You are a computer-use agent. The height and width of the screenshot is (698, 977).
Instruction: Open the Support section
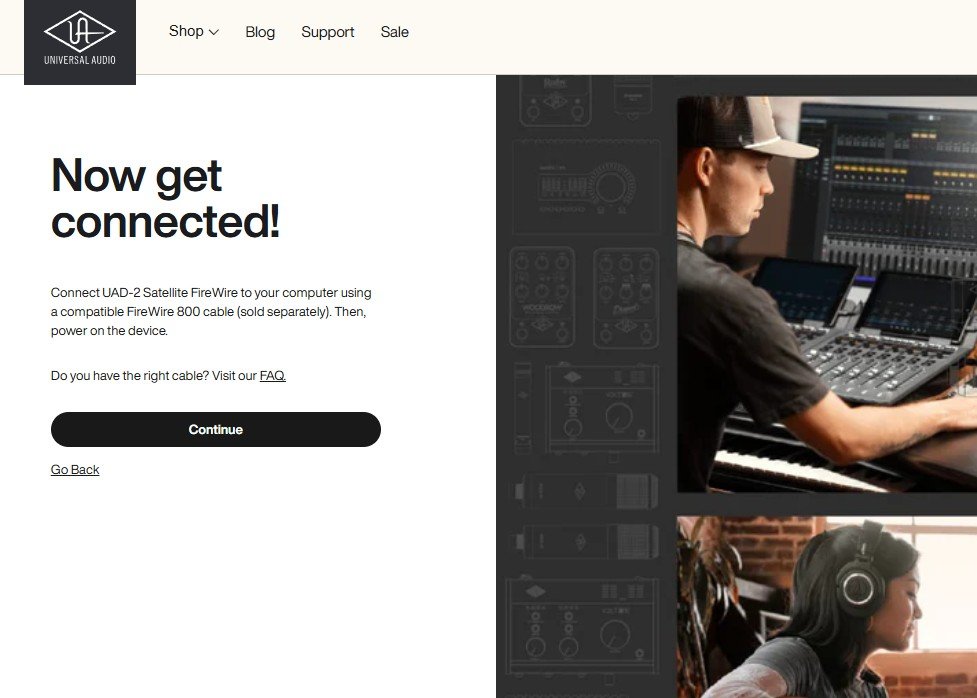[328, 32]
